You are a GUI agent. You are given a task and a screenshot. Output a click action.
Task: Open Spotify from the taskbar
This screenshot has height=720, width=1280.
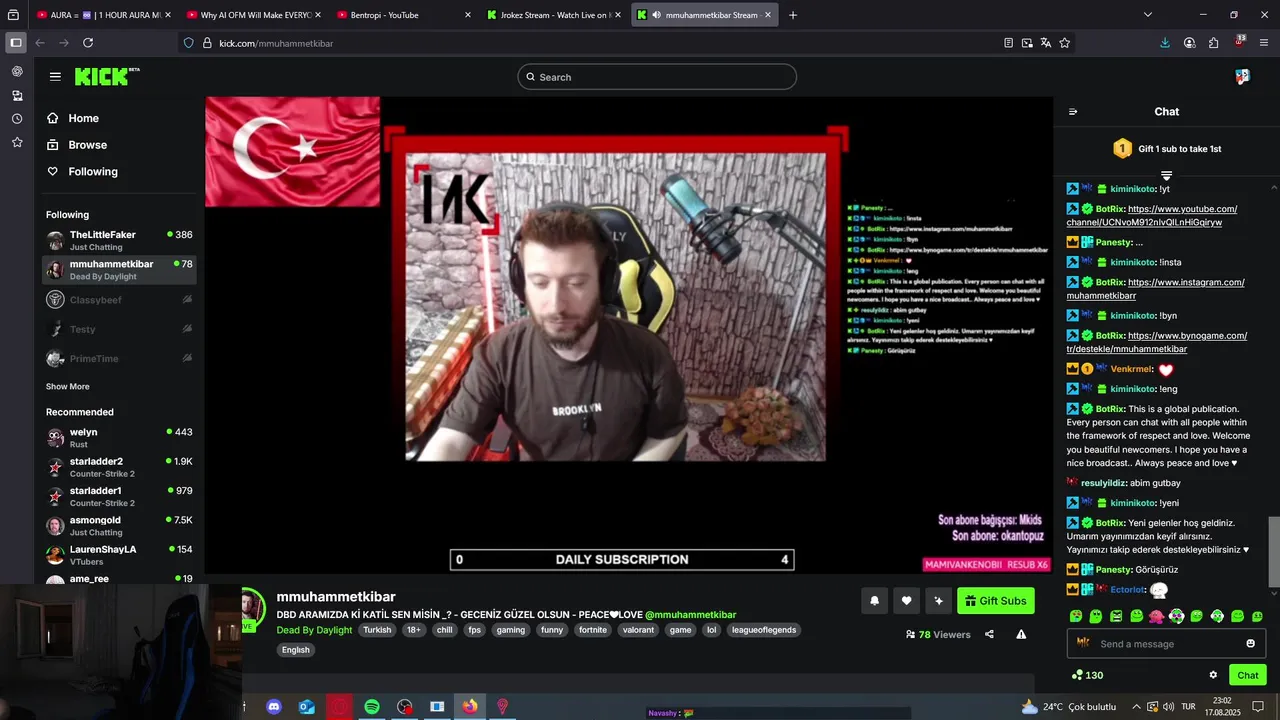tap(372, 706)
